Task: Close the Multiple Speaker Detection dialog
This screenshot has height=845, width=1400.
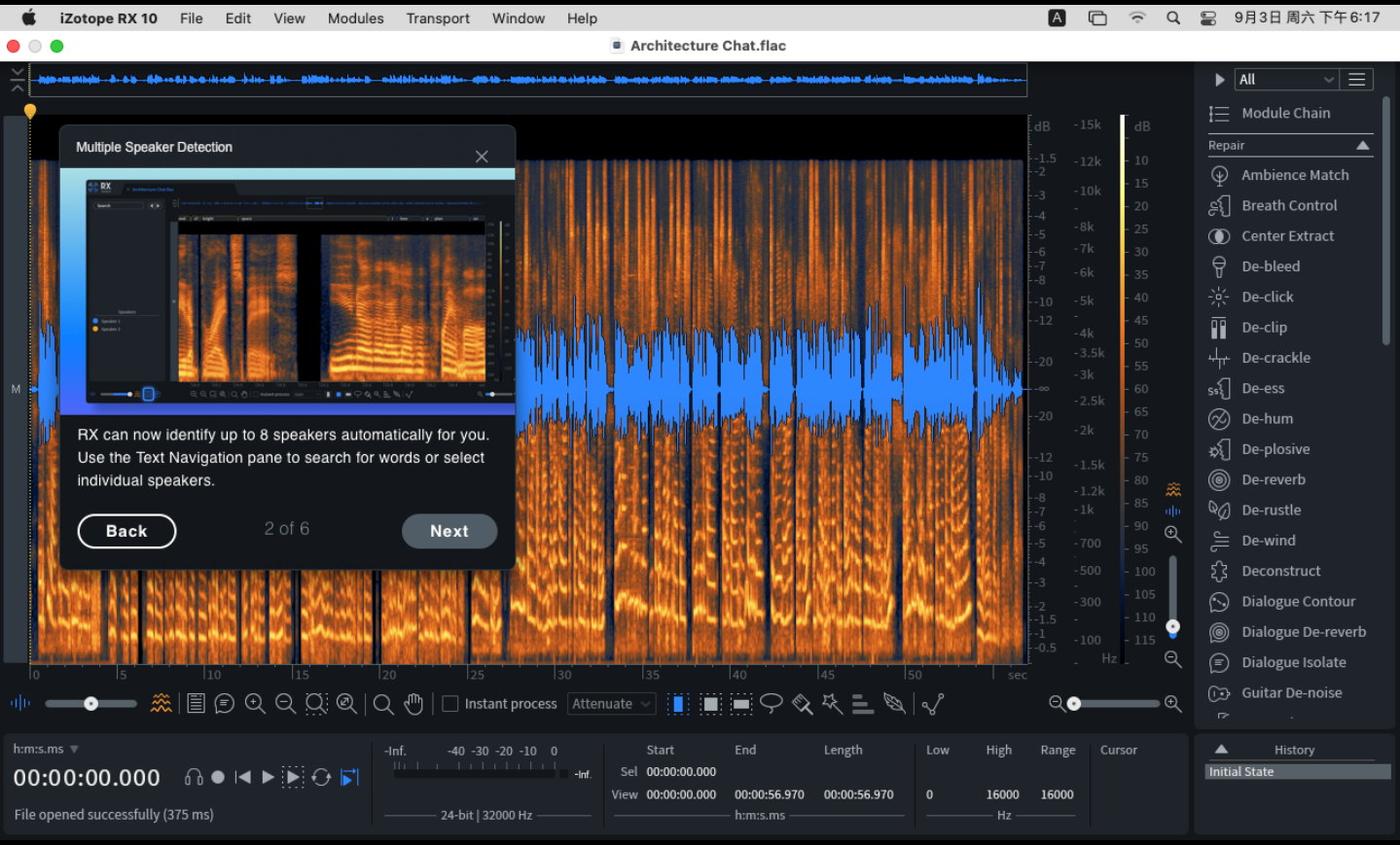Action: pos(482,157)
